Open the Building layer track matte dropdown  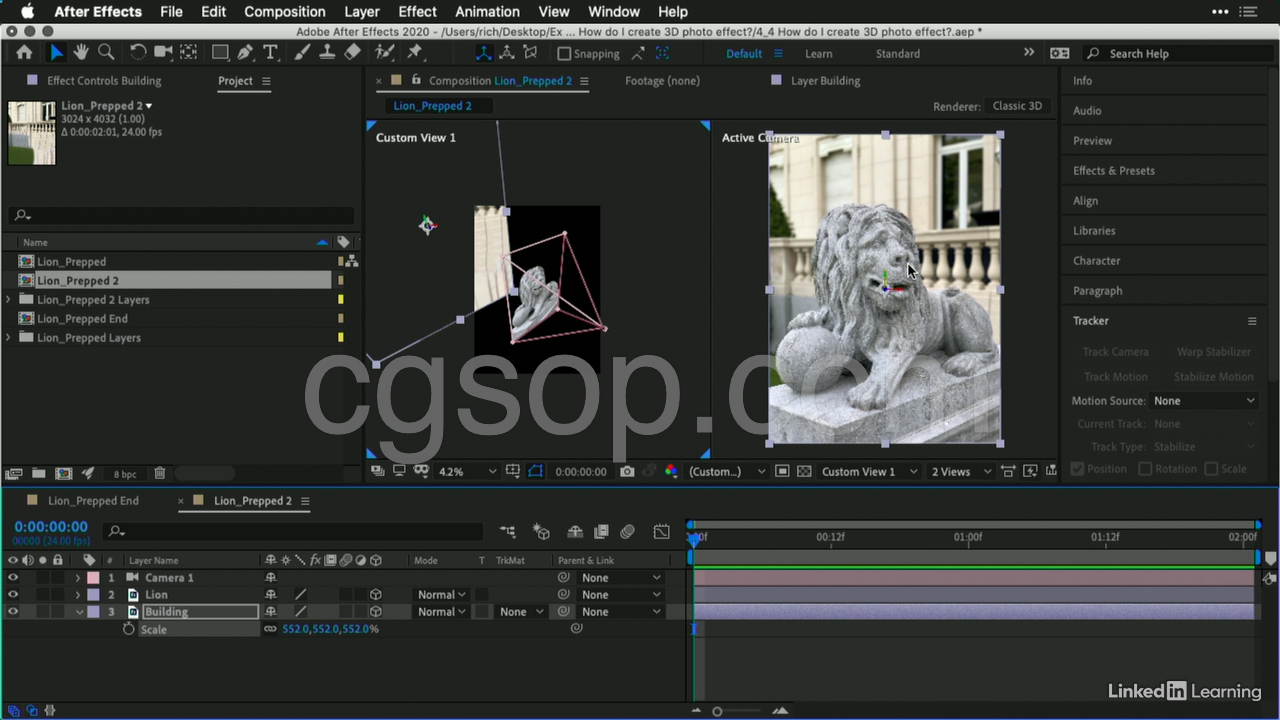(522, 612)
